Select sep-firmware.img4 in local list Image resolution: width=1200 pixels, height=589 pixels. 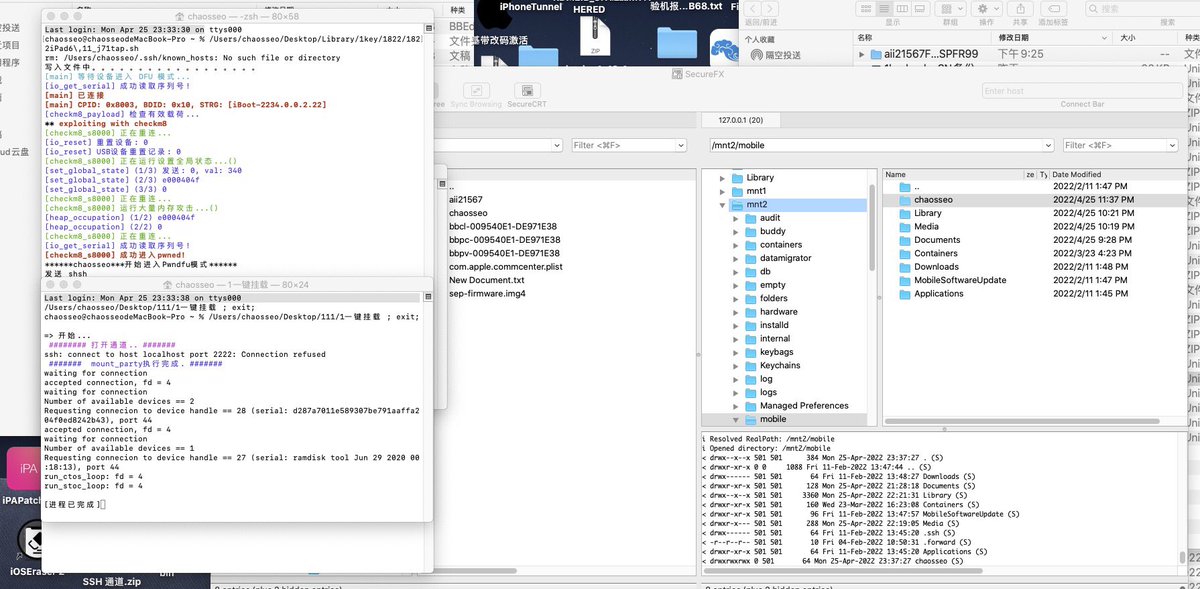click(487, 294)
